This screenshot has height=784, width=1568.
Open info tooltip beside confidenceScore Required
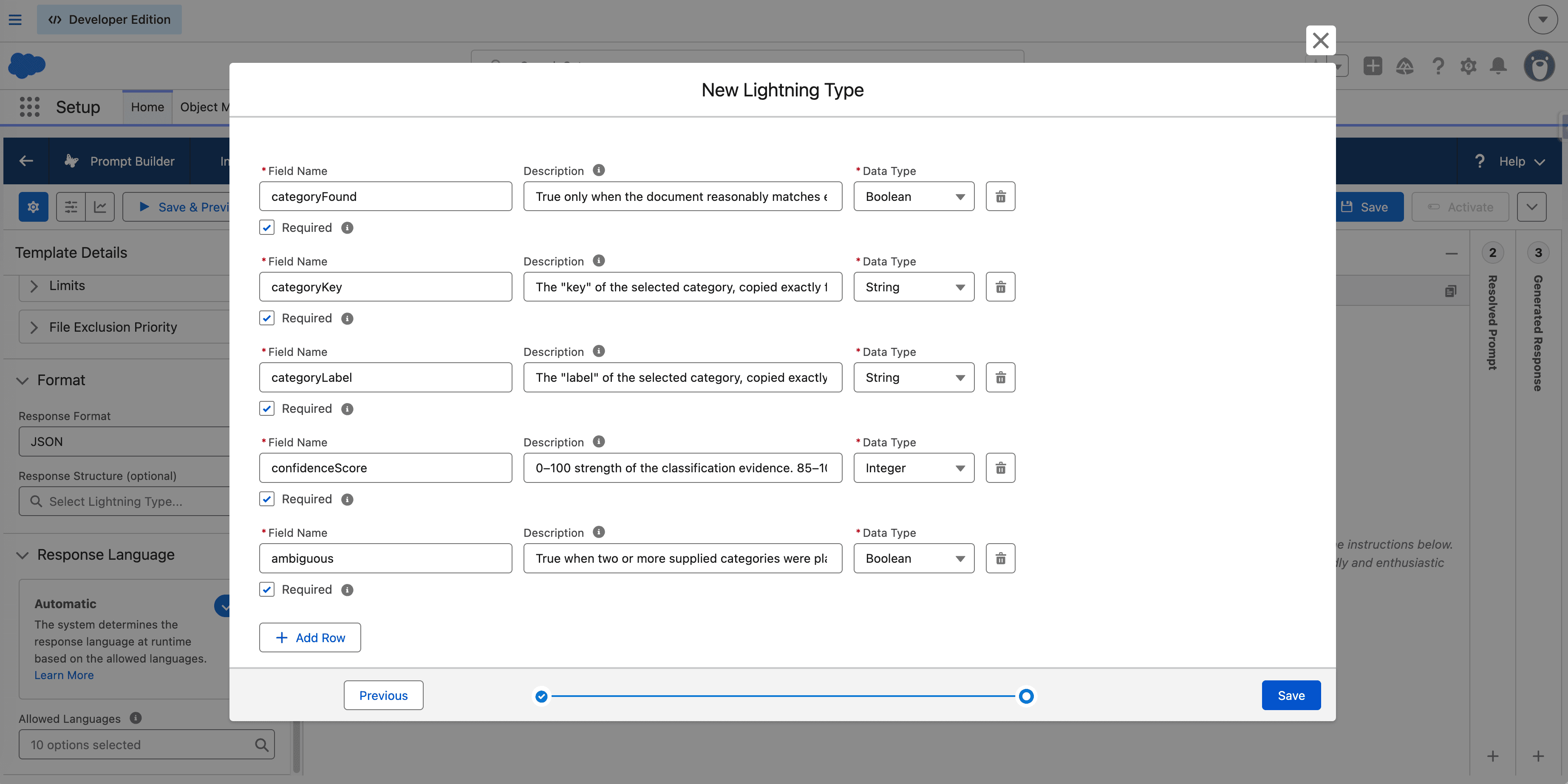click(347, 499)
